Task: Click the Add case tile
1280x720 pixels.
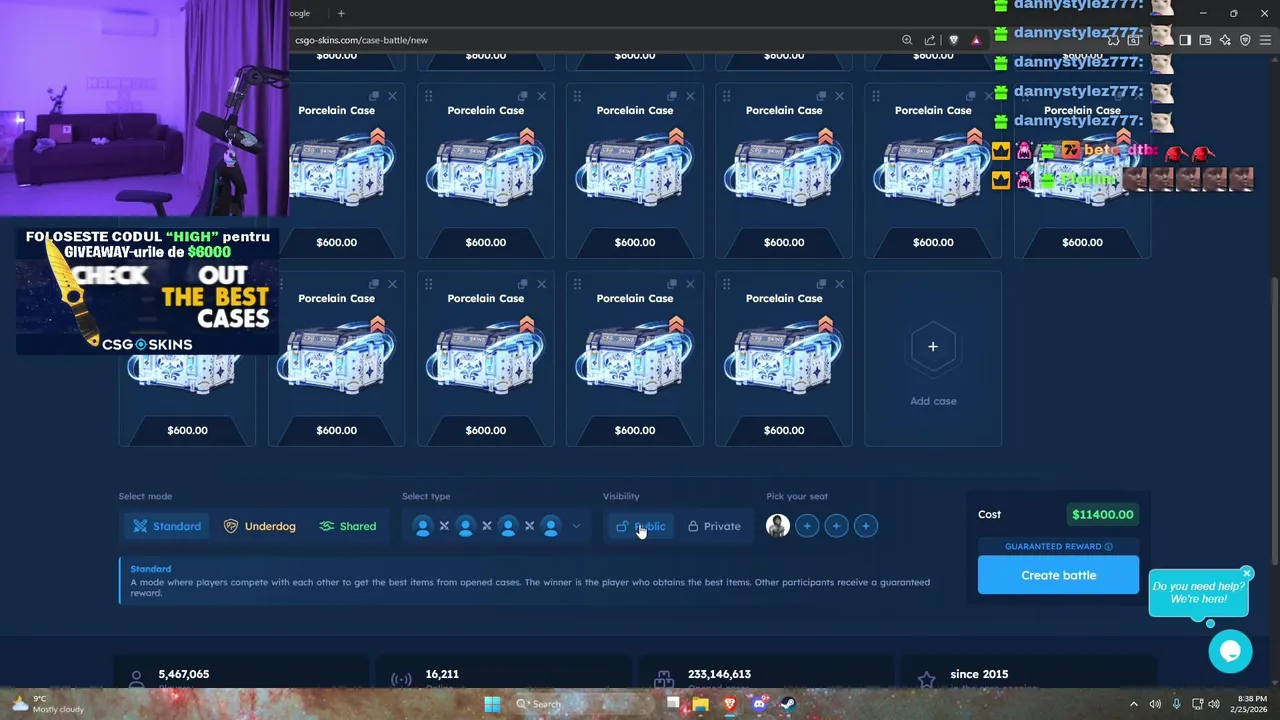Action: tap(933, 358)
